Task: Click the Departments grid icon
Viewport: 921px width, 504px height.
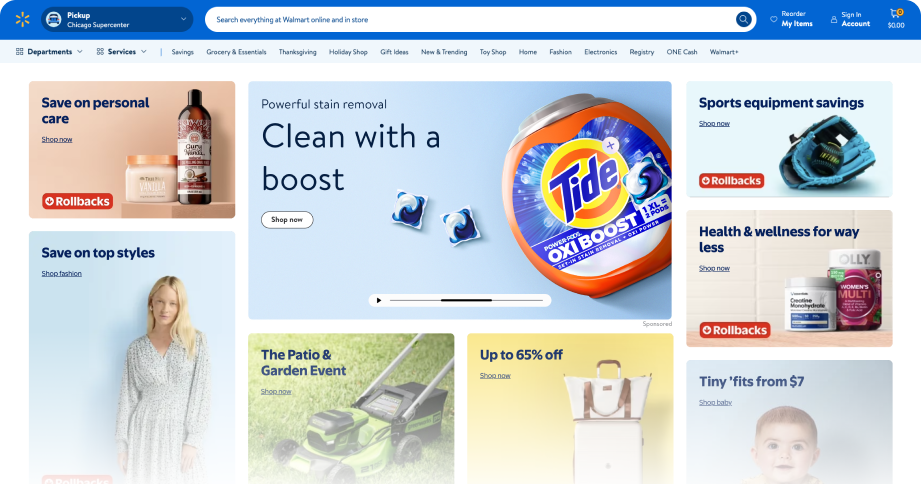Action: (19, 52)
